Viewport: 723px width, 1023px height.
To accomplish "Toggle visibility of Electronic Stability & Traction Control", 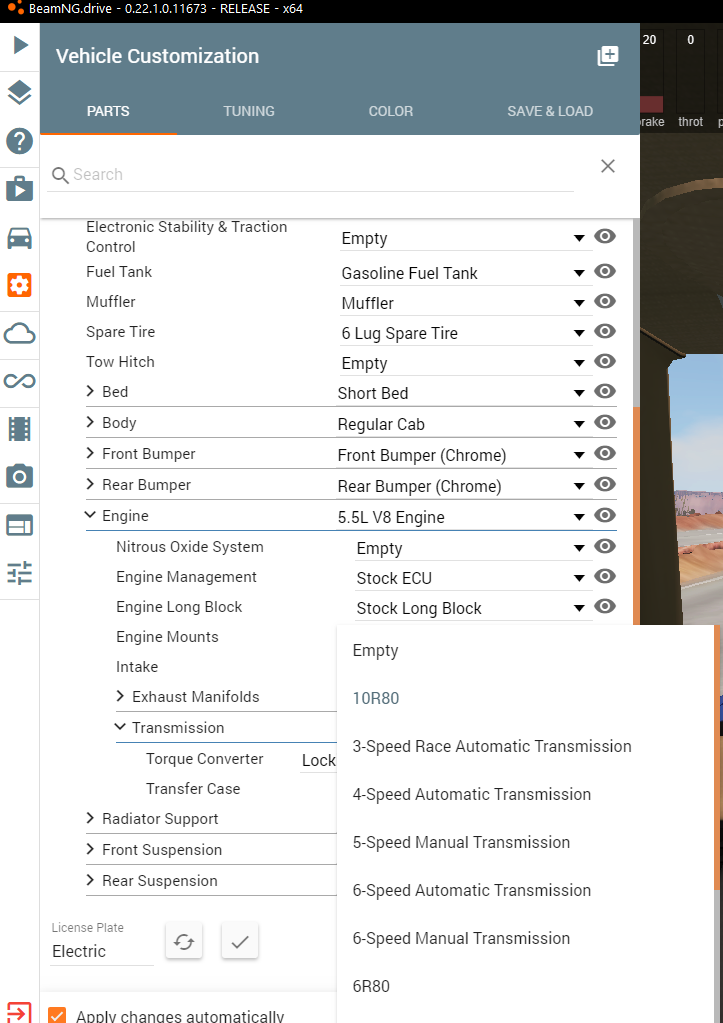I will [x=605, y=236].
